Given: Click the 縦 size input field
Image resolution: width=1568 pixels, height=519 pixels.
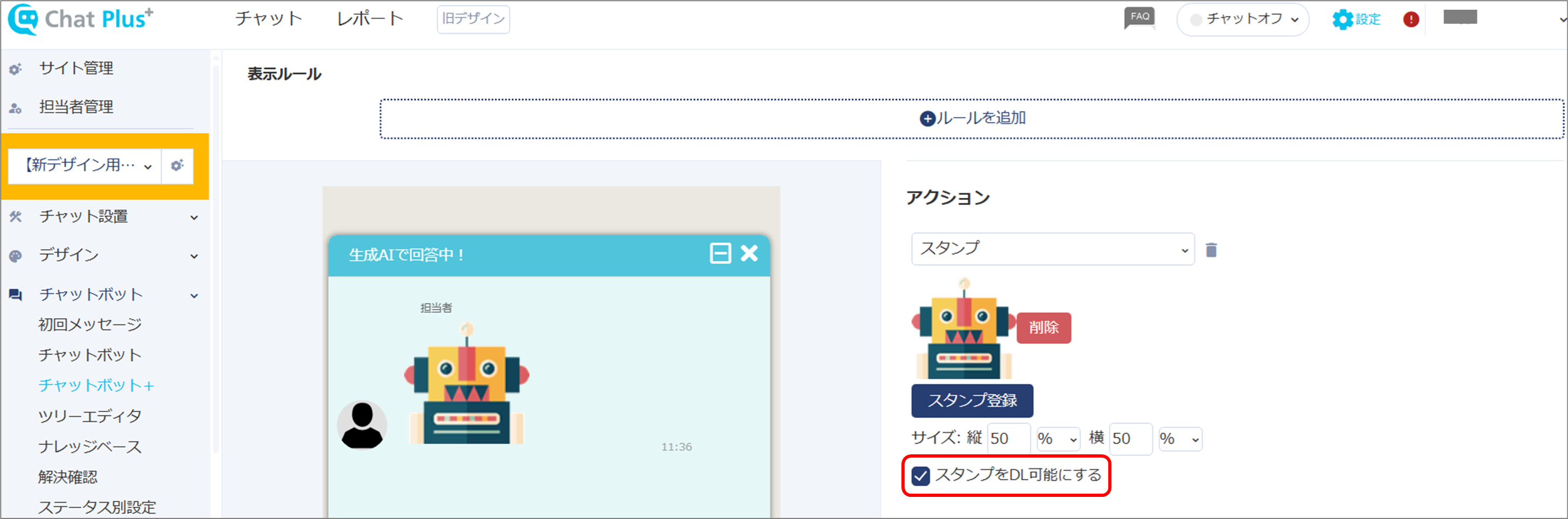Looking at the screenshot, I should pyautogui.click(x=1008, y=439).
